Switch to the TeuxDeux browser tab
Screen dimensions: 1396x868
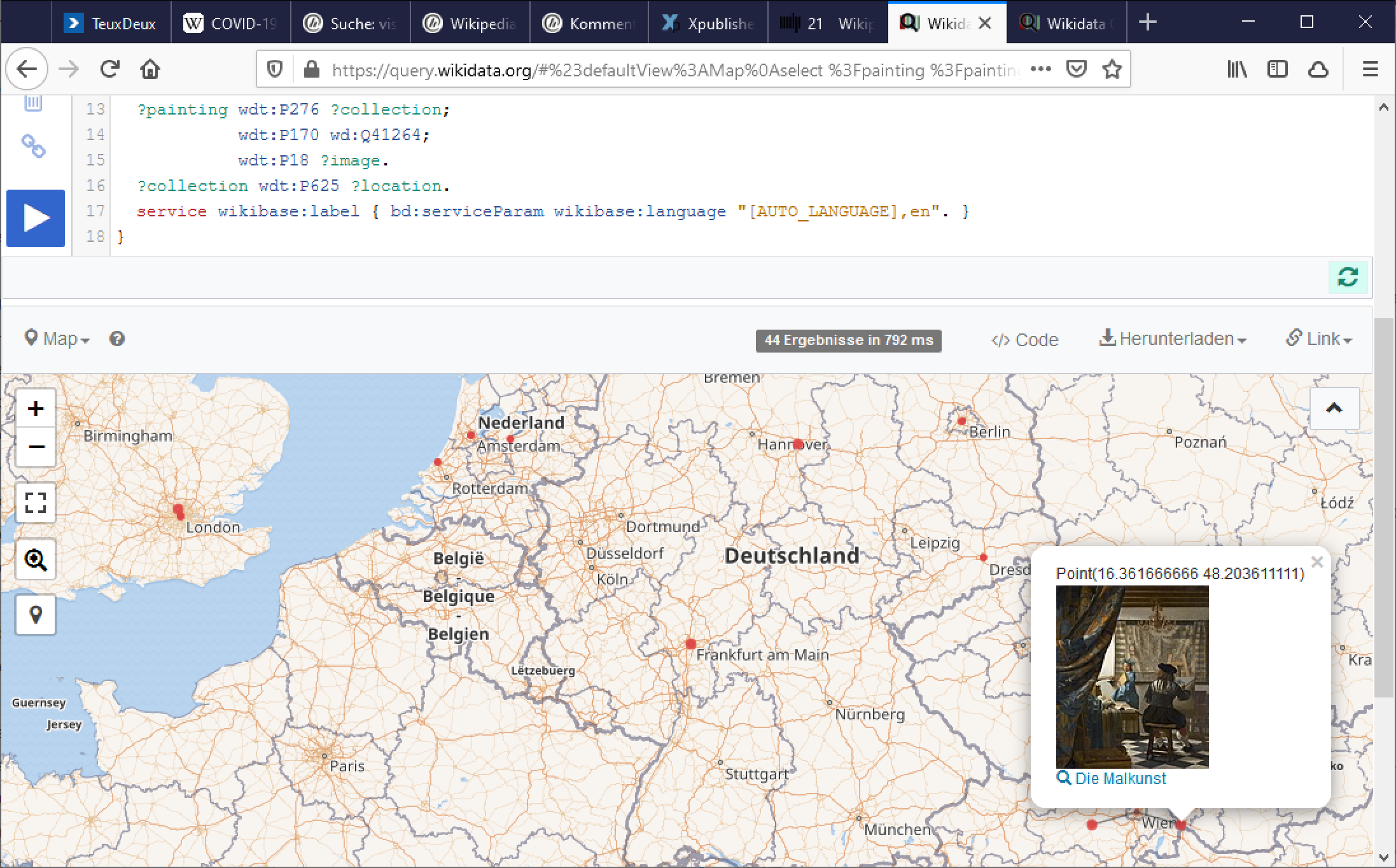tap(111, 24)
